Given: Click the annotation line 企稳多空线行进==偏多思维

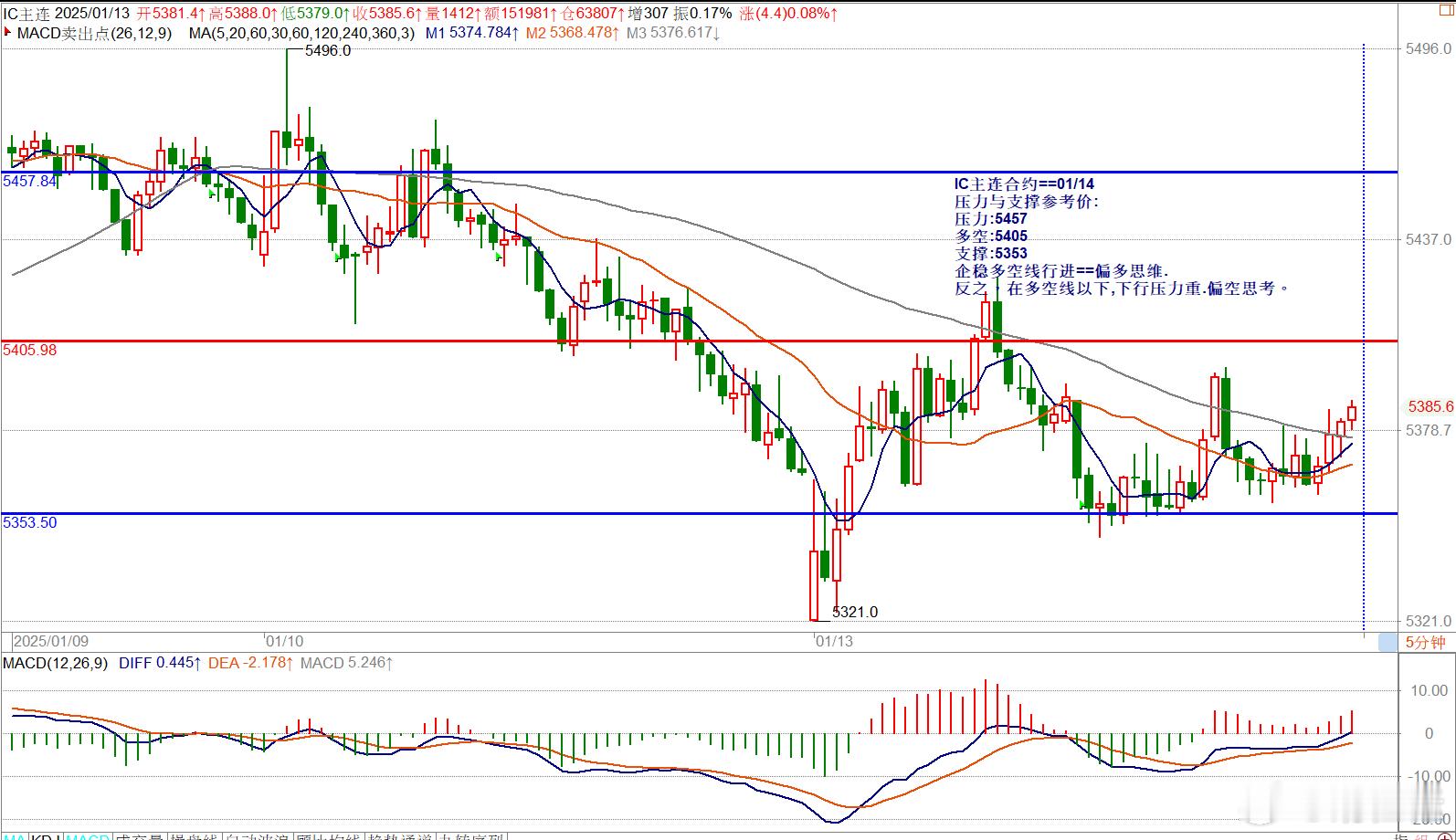Looking at the screenshot, I should pyautogui.click(x=1061, y=271).
